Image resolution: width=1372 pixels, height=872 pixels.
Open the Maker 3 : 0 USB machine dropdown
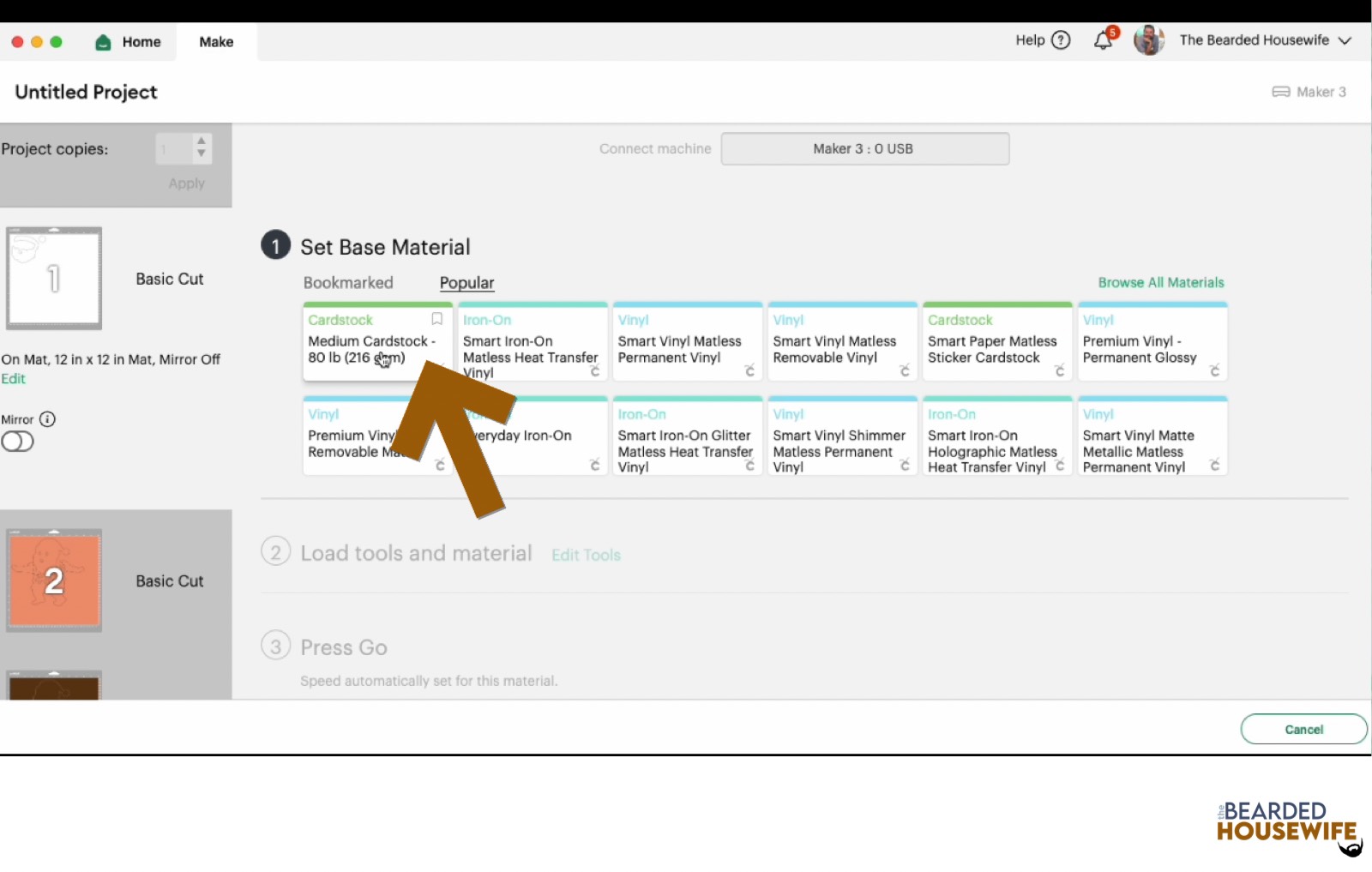pyautogui.click(x=864, y=148)
